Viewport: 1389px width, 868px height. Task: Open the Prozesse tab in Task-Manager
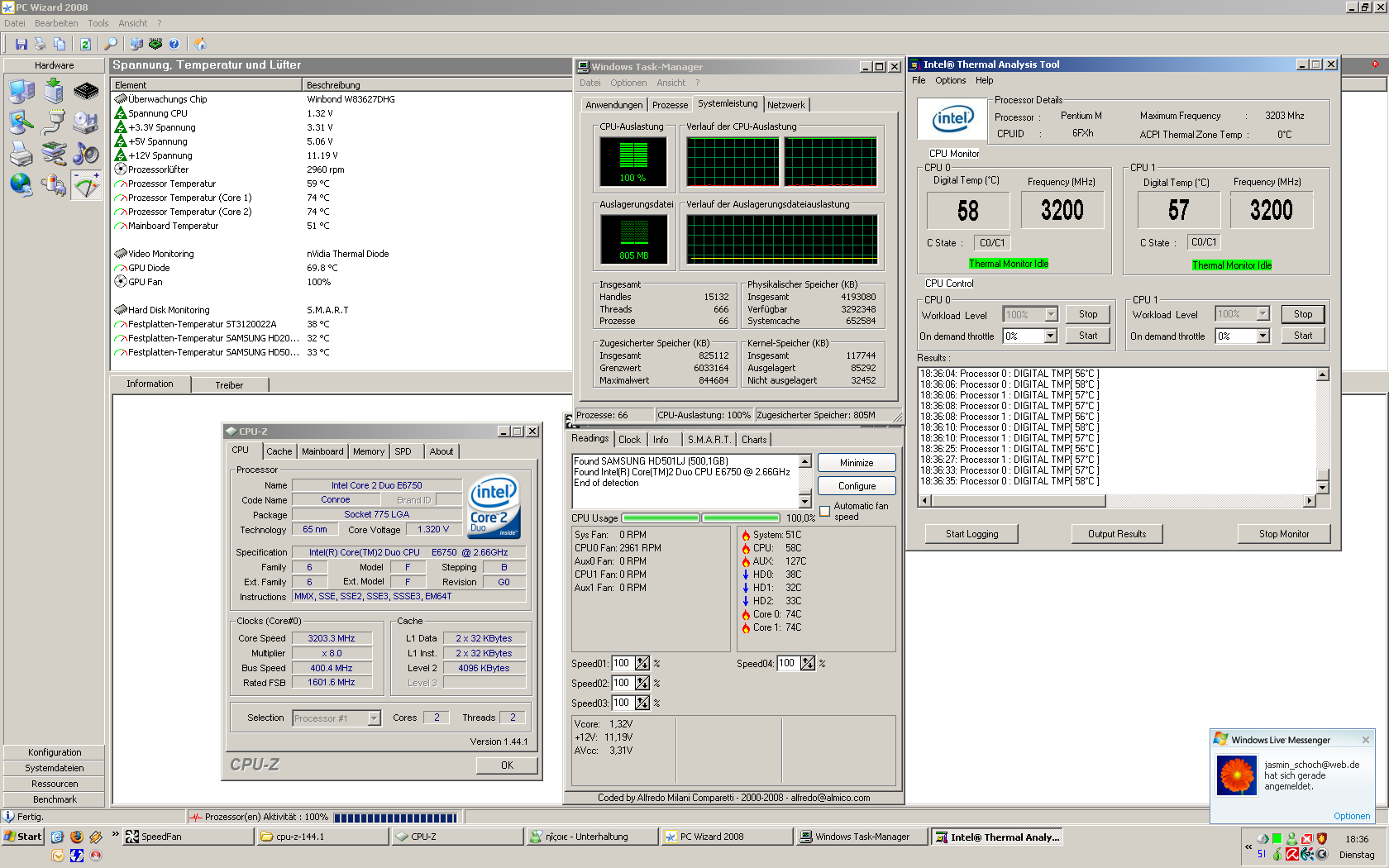pyautogui.click(x=670, y=105)
